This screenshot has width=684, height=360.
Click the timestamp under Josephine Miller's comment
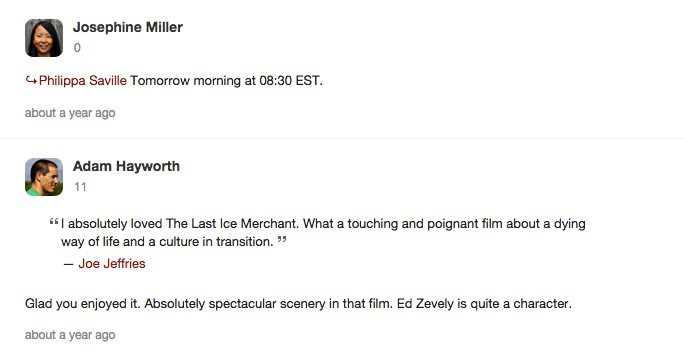[70, 113]
